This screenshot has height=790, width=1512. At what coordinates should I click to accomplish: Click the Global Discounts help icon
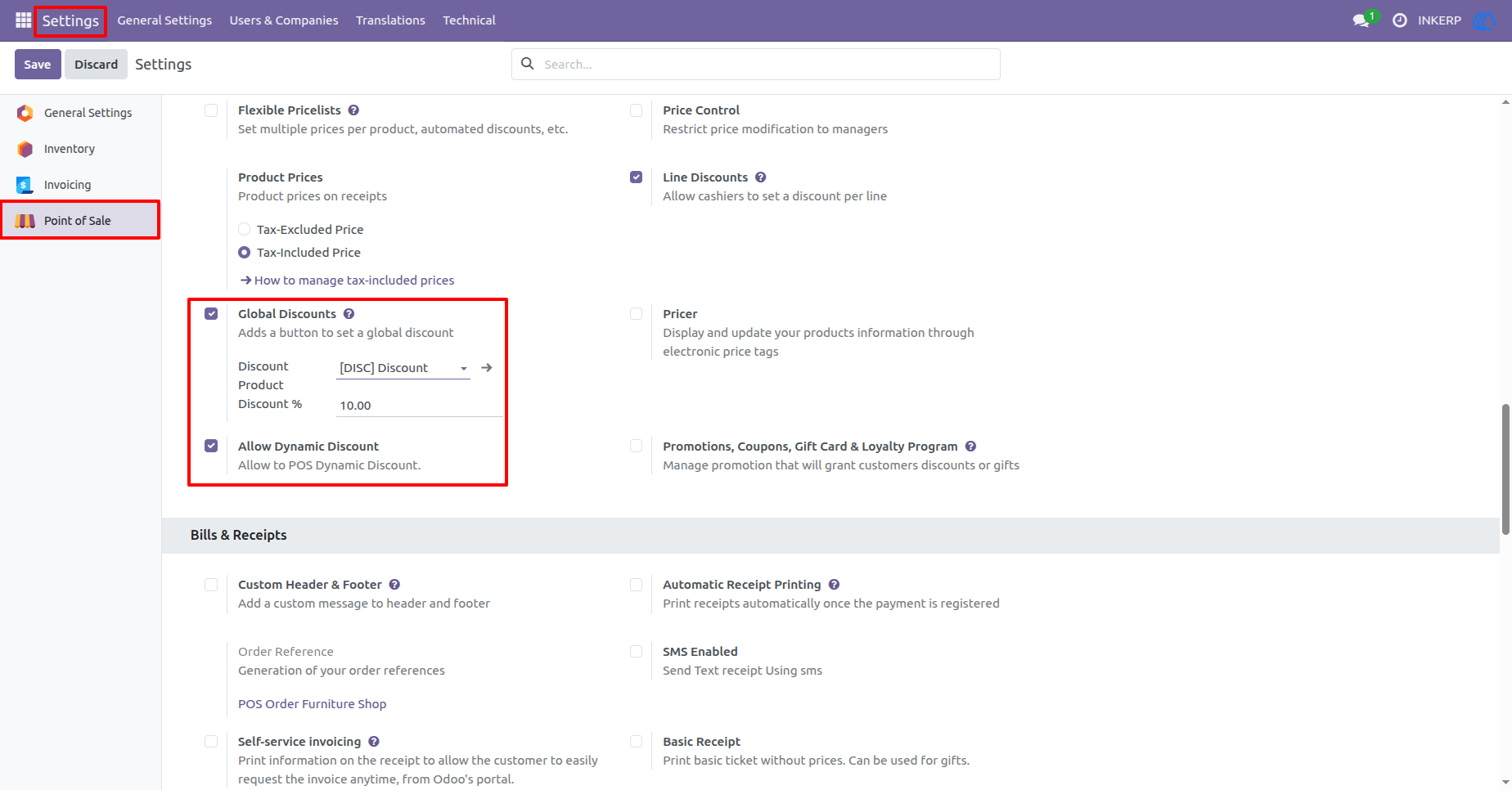coord(349,314)
